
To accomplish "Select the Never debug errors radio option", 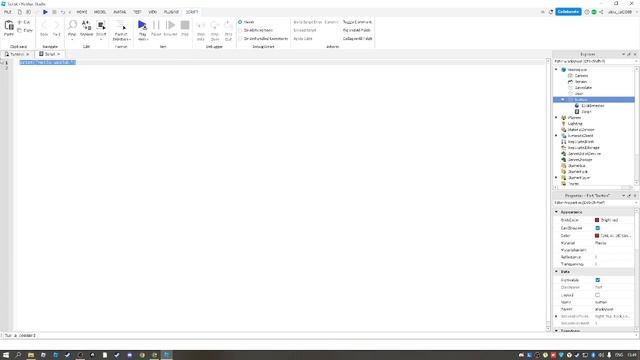I will [240, 22].
